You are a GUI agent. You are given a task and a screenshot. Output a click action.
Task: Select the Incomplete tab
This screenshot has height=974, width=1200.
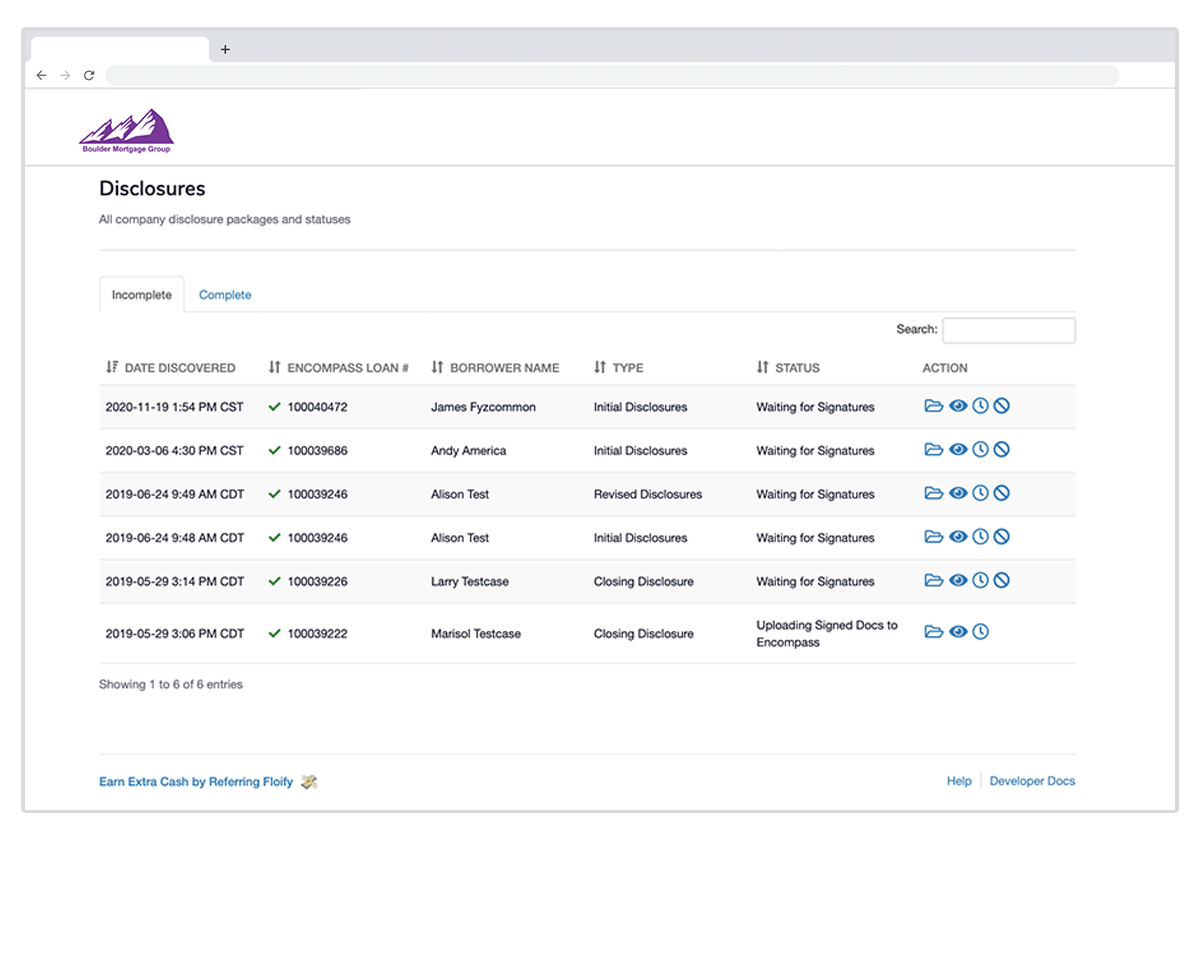[x=142, y=295]
